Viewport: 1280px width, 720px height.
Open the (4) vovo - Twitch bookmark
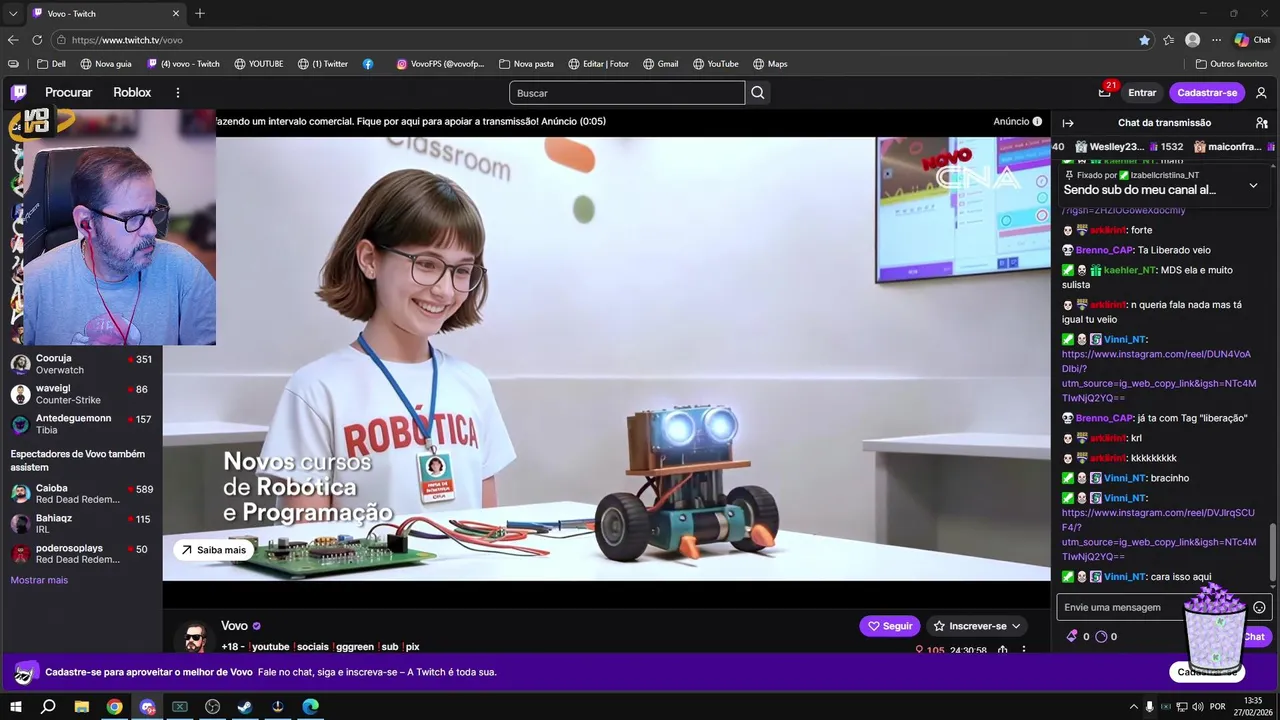(x=183, y=64)
